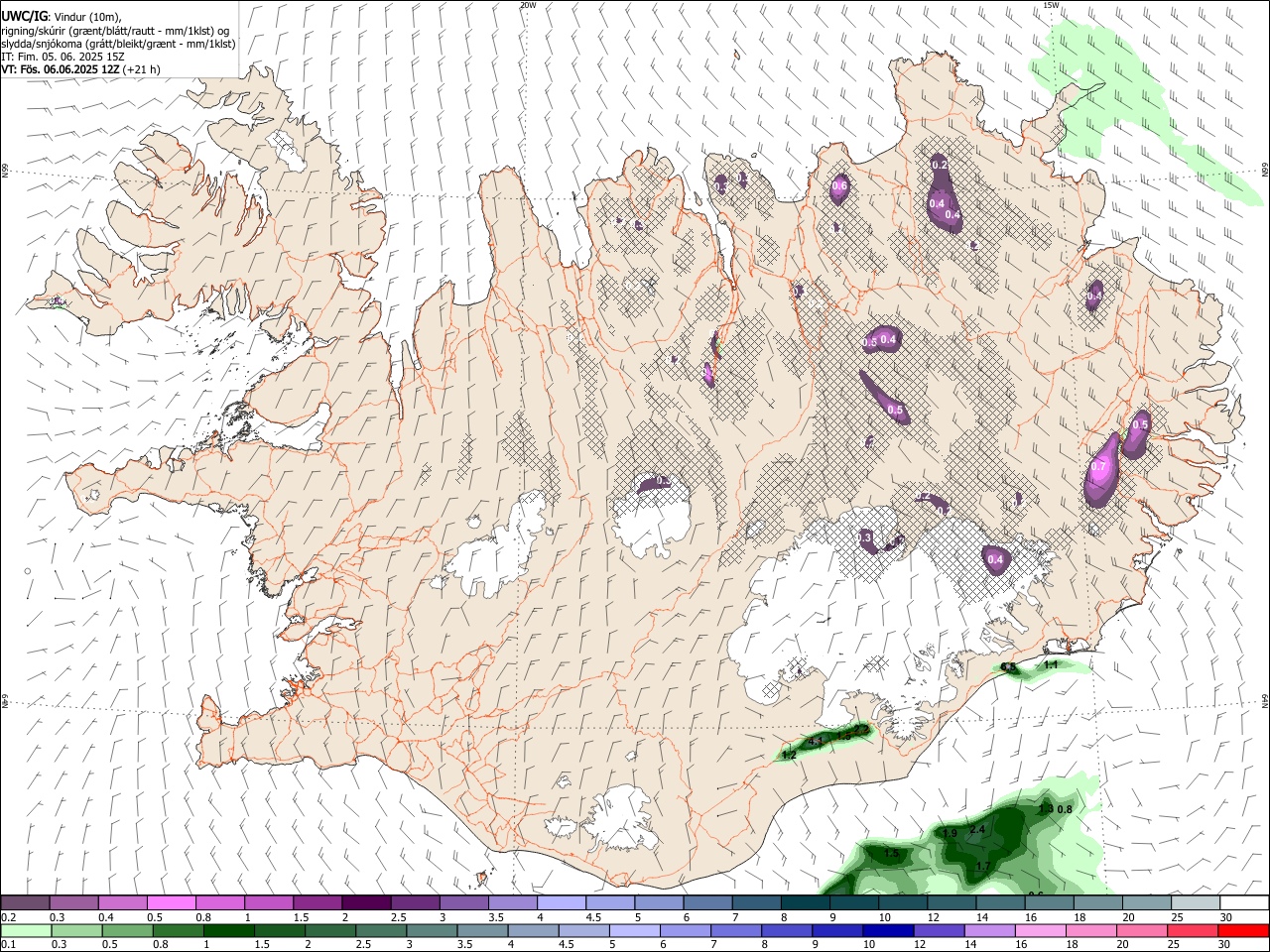Click the '66N' latitude label on the right edge
The image size is (1270, 952).
(x=1265, y=171)
